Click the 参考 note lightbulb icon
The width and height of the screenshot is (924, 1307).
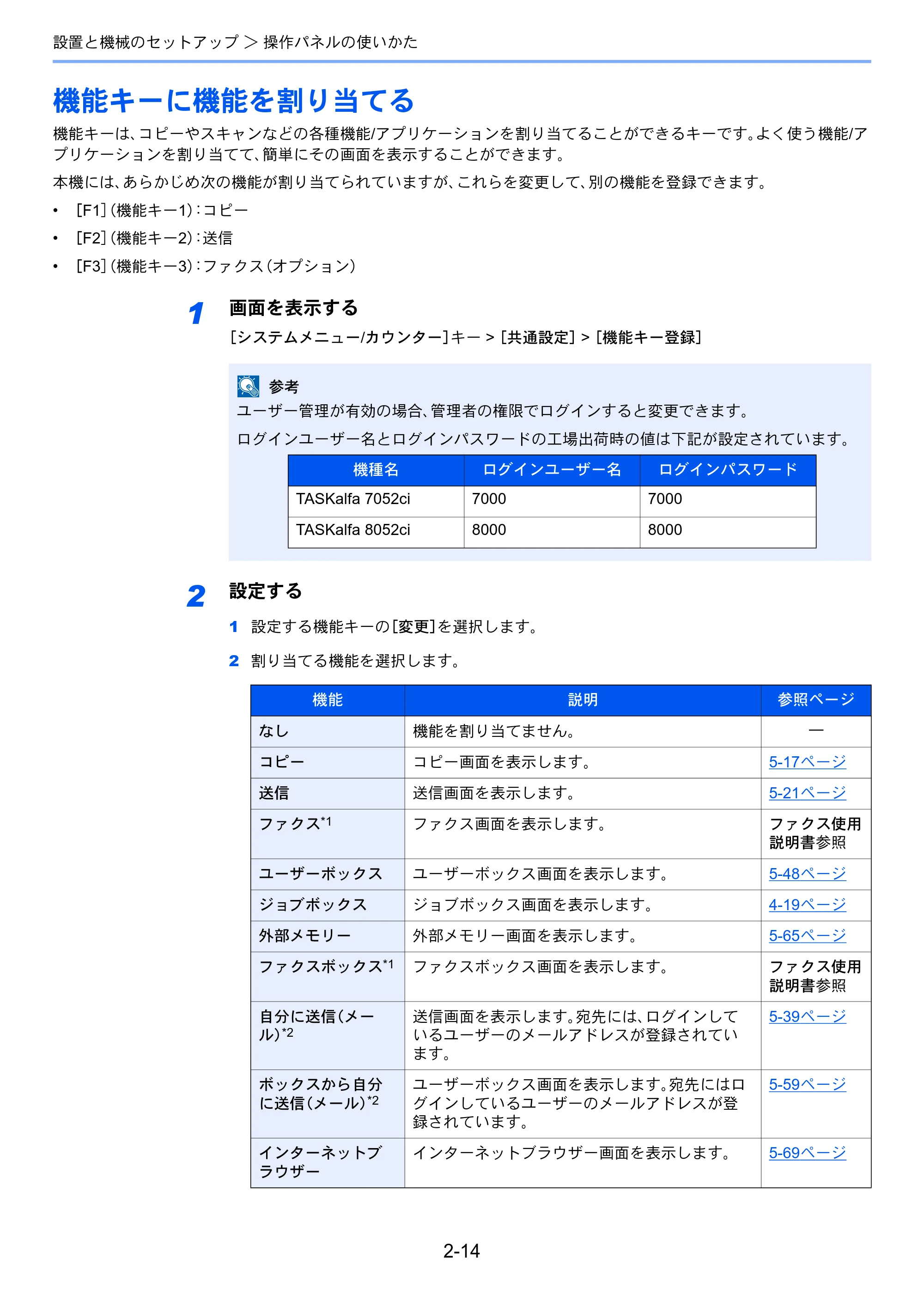[248, 386]
